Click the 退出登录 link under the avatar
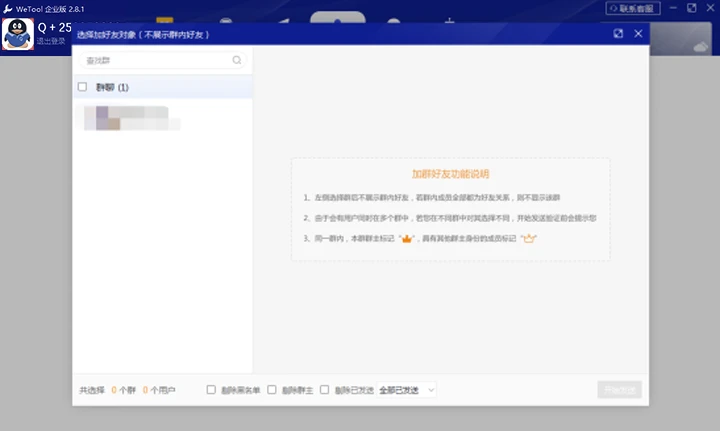This screenshot has width=720, height=433. tap(51, 41)
